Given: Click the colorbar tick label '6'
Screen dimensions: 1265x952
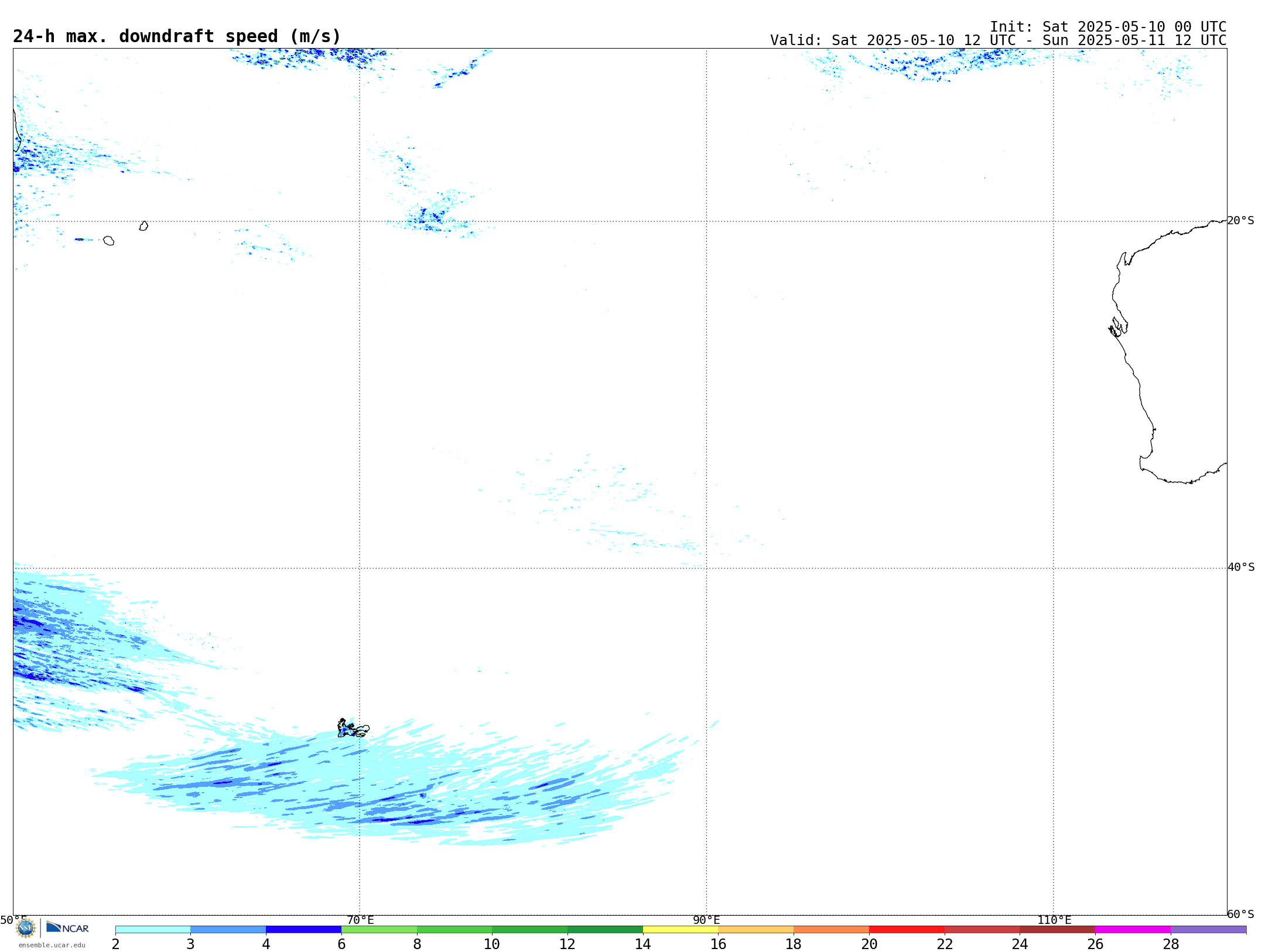Looking at the screenshot, I should coord(341,944).
